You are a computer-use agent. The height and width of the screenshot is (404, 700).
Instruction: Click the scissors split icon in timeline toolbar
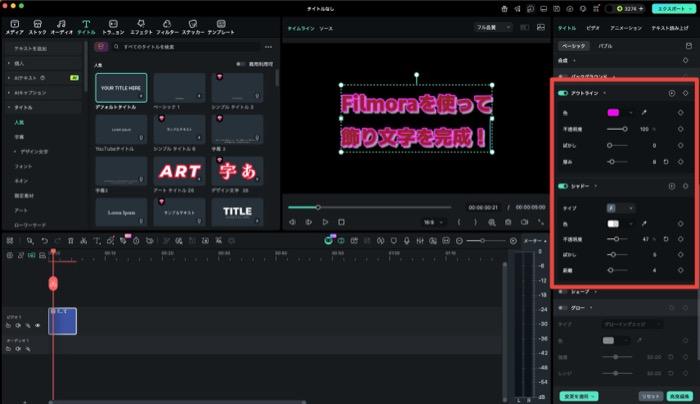click(x=83, y=241)
